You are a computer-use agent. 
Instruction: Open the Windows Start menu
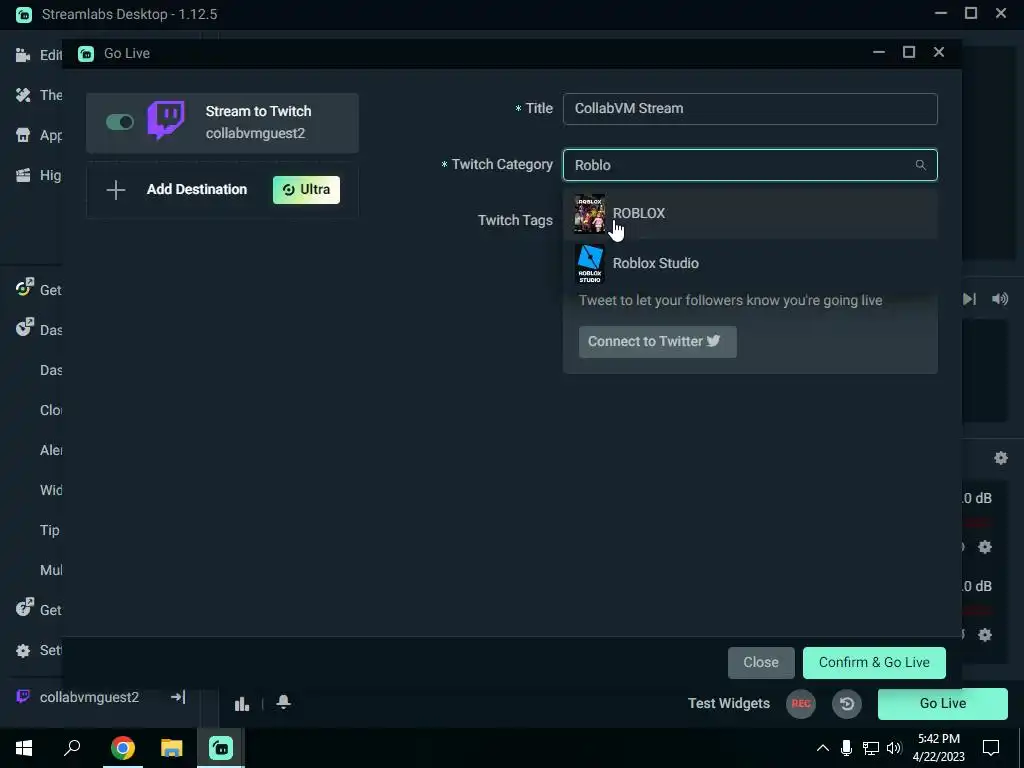click(24, 748)
